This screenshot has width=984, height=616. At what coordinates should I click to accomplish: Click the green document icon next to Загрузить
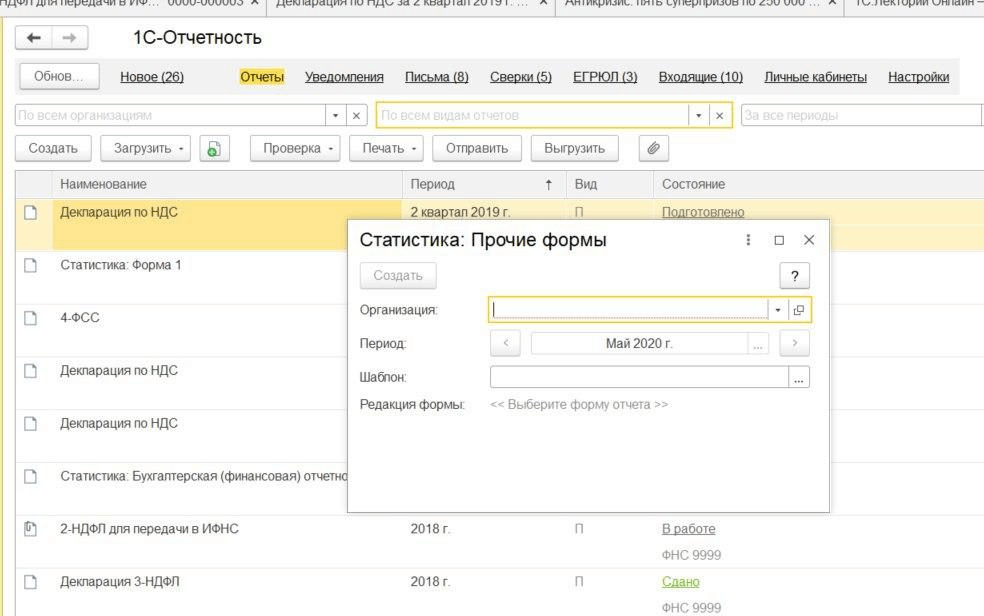point(213,148)
